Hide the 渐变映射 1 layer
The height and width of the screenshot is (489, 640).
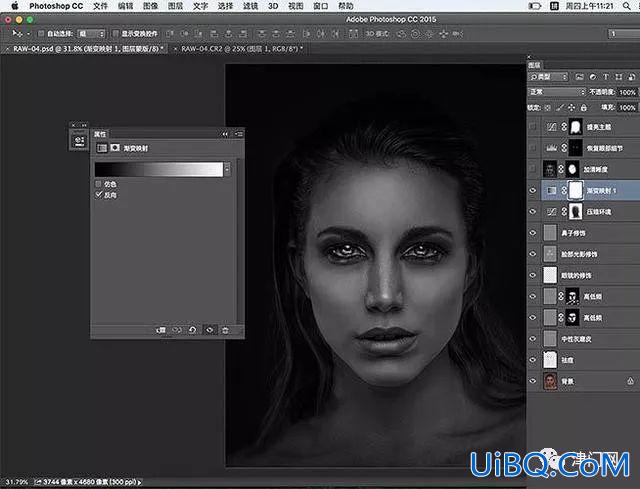[x=533, y=191]
